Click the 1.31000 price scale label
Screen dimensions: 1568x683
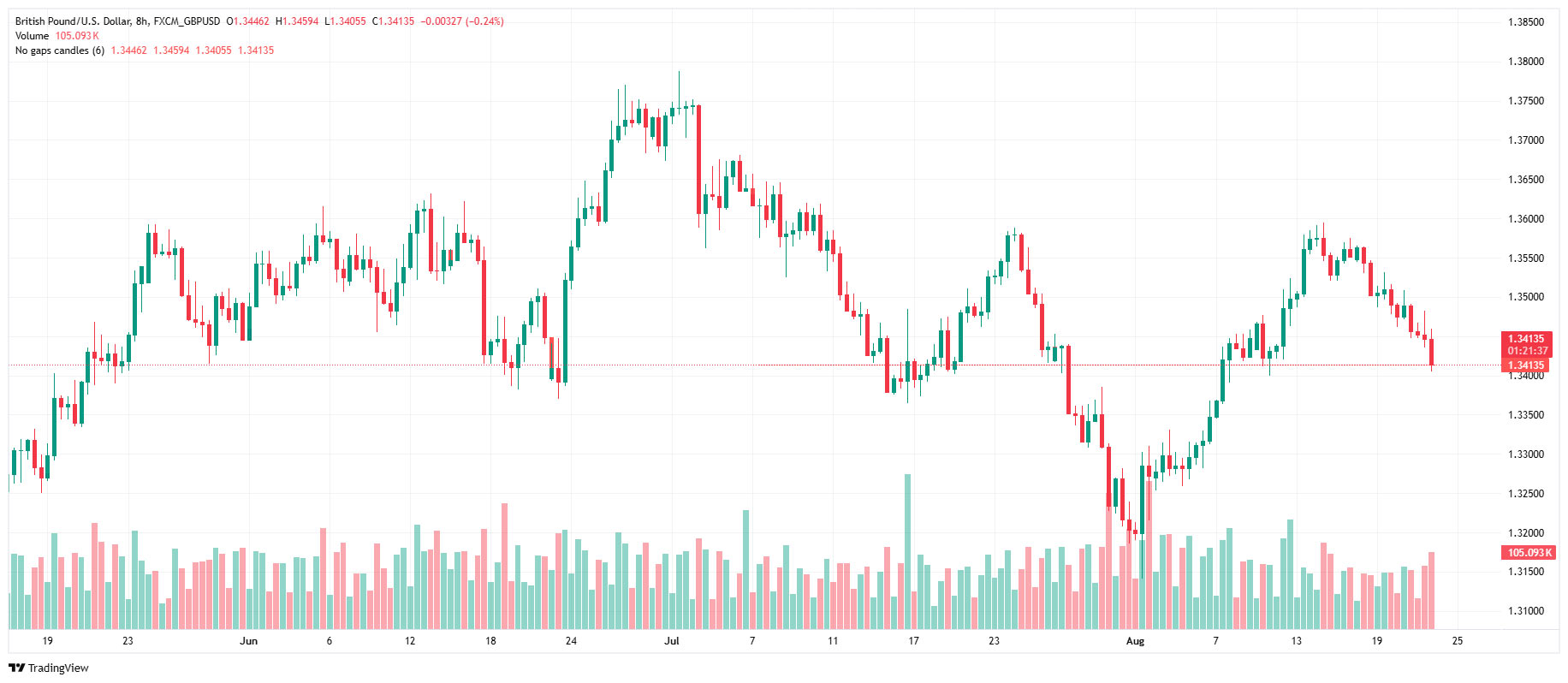click(1525, 611)
